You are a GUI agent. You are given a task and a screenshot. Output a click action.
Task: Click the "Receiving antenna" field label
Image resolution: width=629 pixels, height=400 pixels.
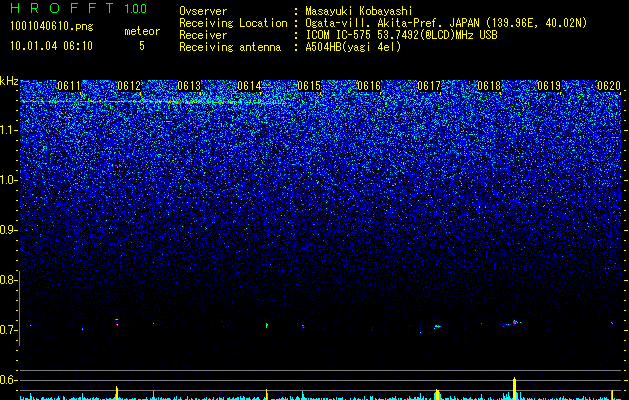230,47
